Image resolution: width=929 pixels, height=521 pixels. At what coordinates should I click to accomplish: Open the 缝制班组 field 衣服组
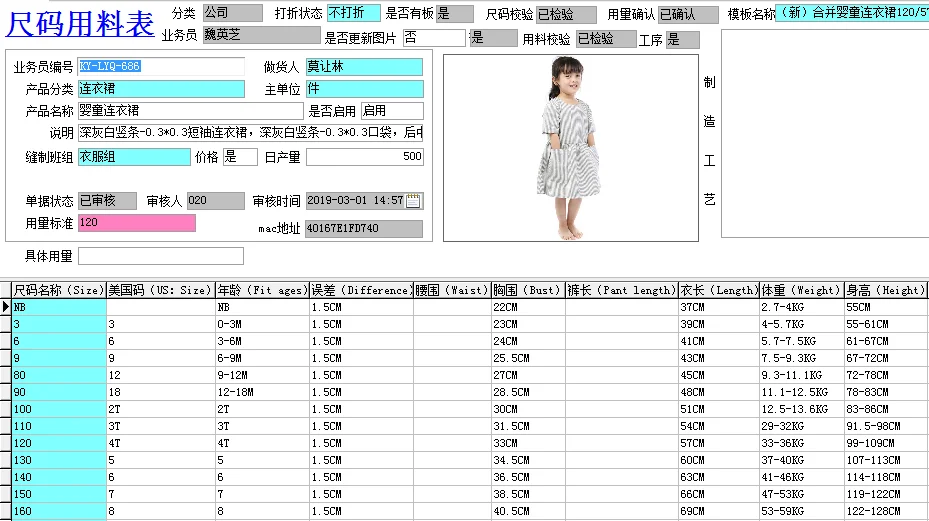click(134, 156)
